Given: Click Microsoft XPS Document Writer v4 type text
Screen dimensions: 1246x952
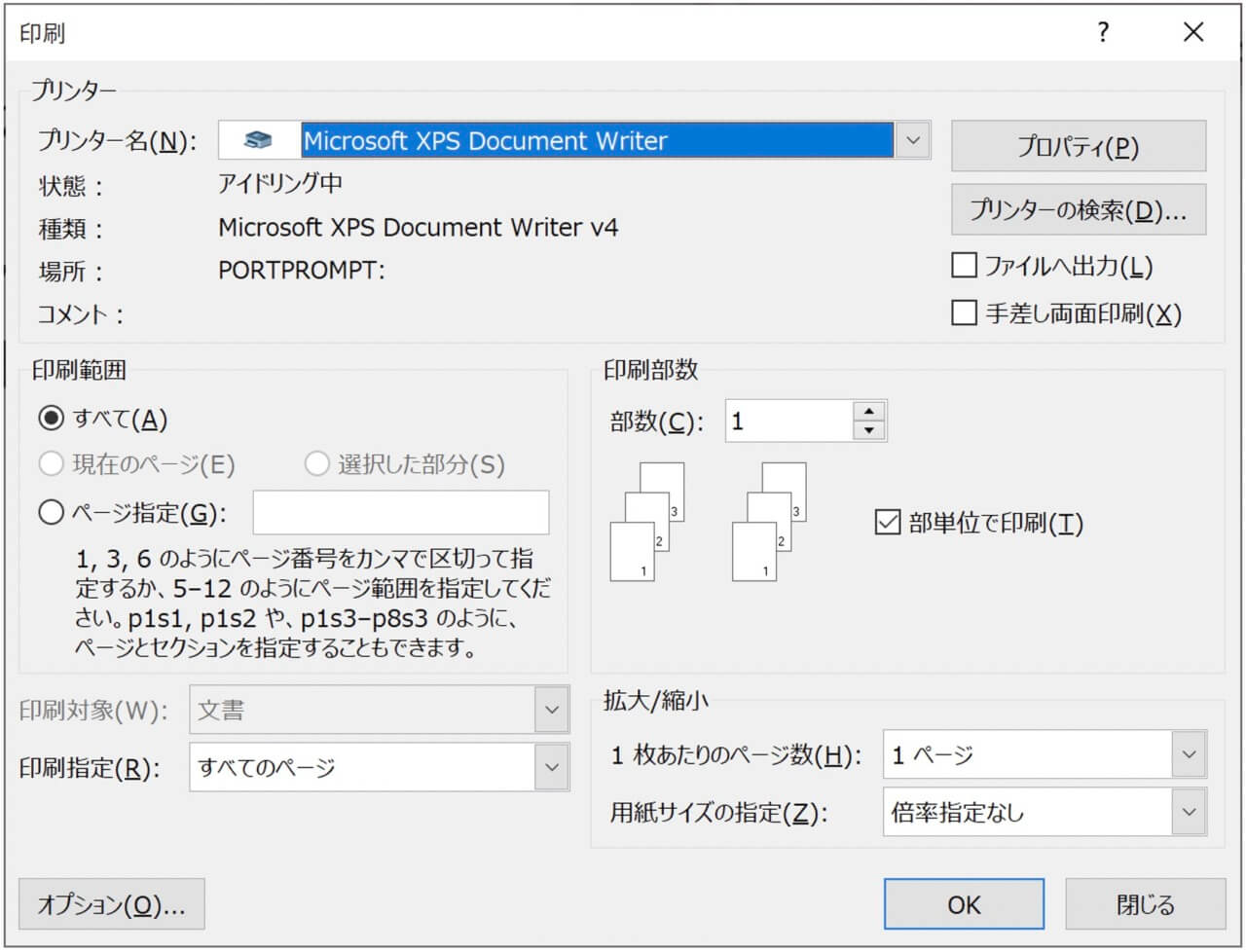Looking at the screenshot, I should click(419, 227).
